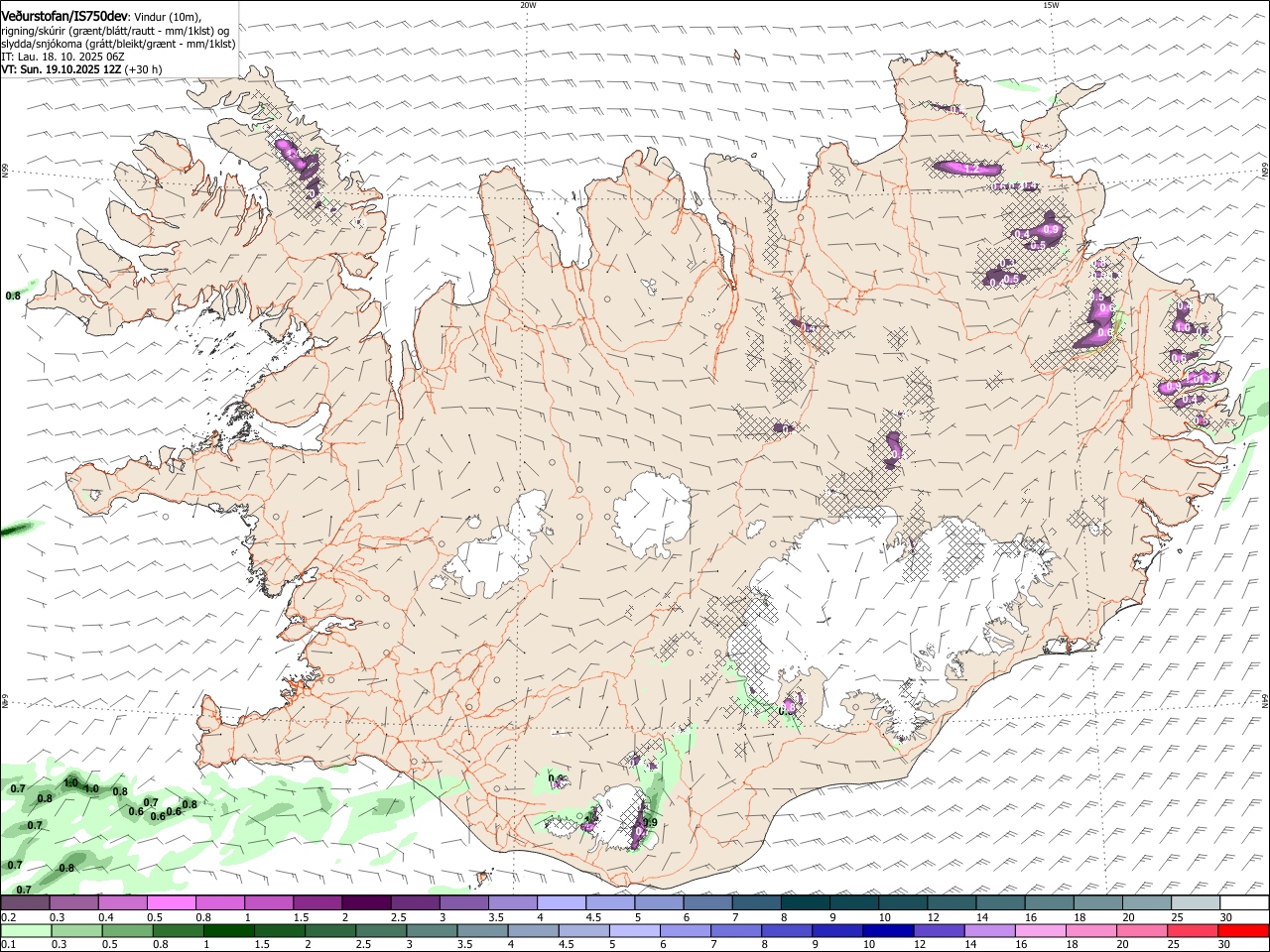This screenshot has height=952, width=1270.
Task: Select darkest purple 2–2.5 swatch in upper legend
Action: tap(366, 903)
